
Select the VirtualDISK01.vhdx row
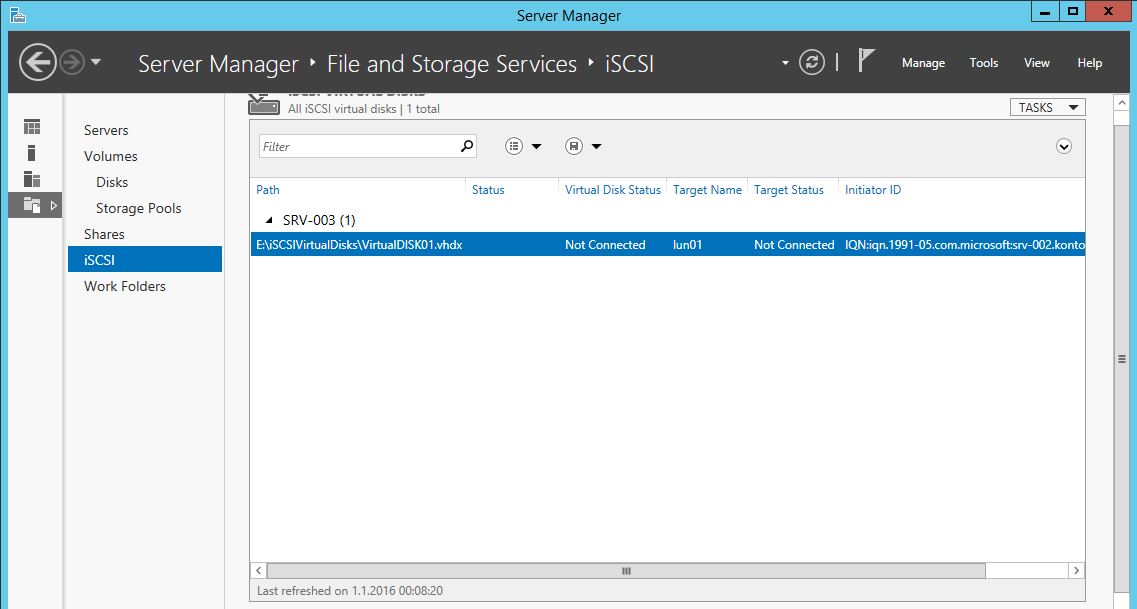(668, 244)
